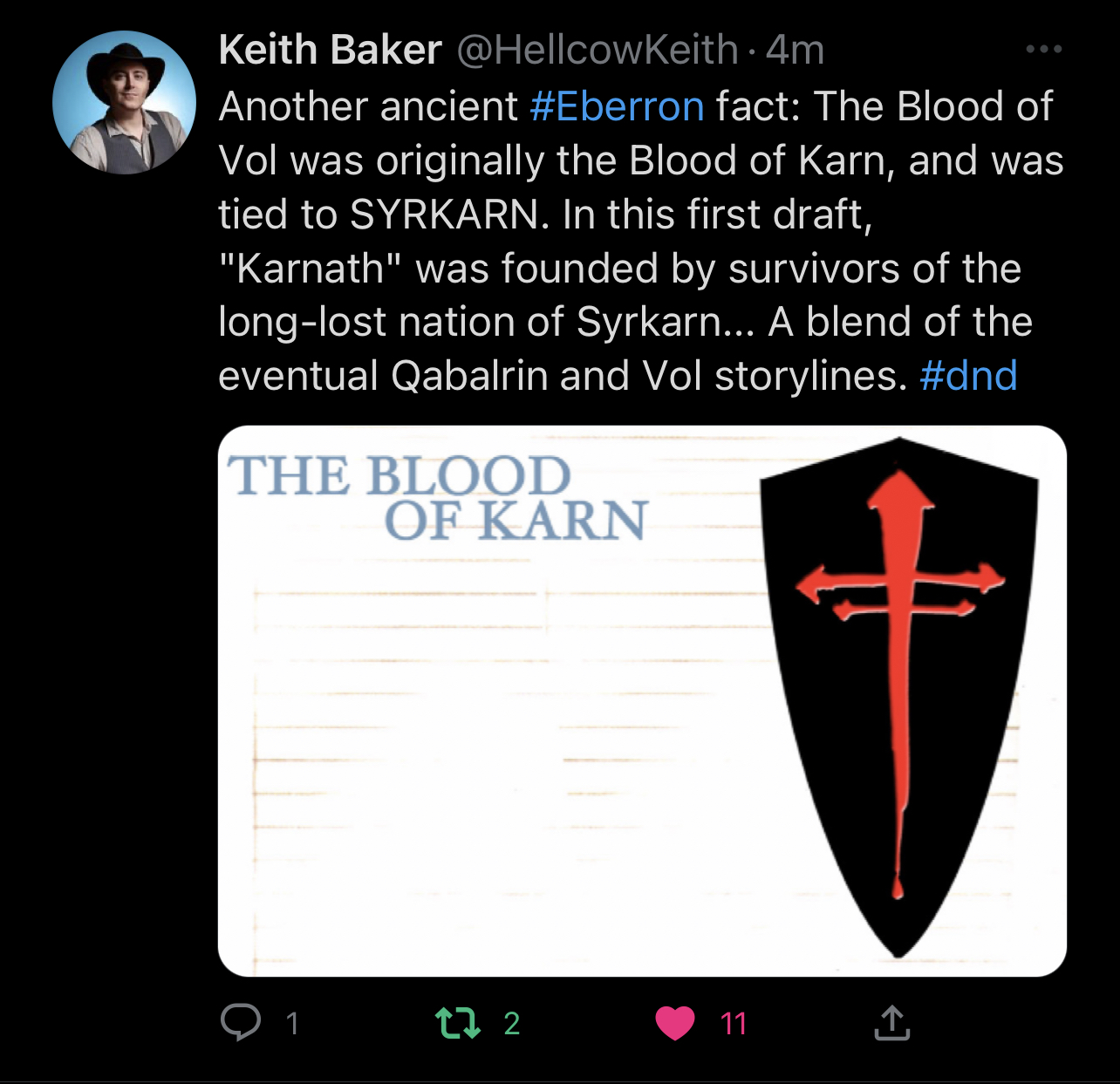Follow the #Eberron hashtag

[617, 106]
